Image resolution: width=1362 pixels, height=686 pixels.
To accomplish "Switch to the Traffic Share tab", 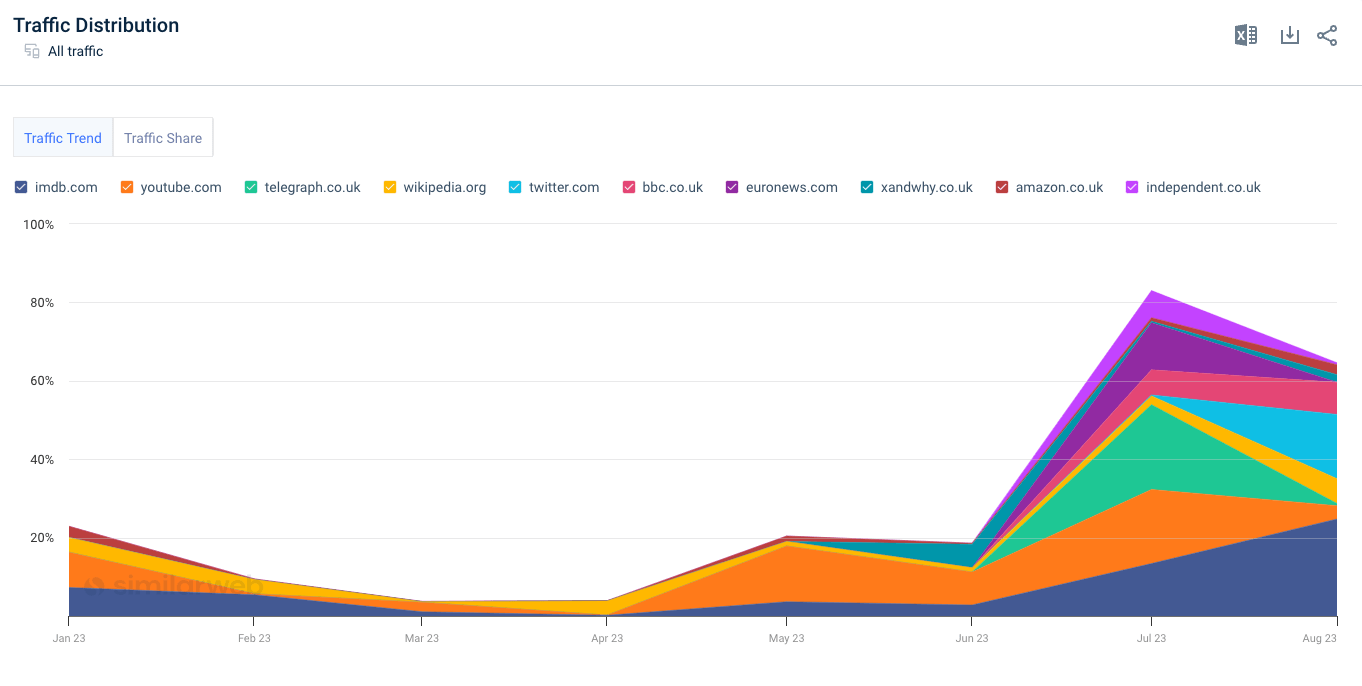I will (162, 137).
